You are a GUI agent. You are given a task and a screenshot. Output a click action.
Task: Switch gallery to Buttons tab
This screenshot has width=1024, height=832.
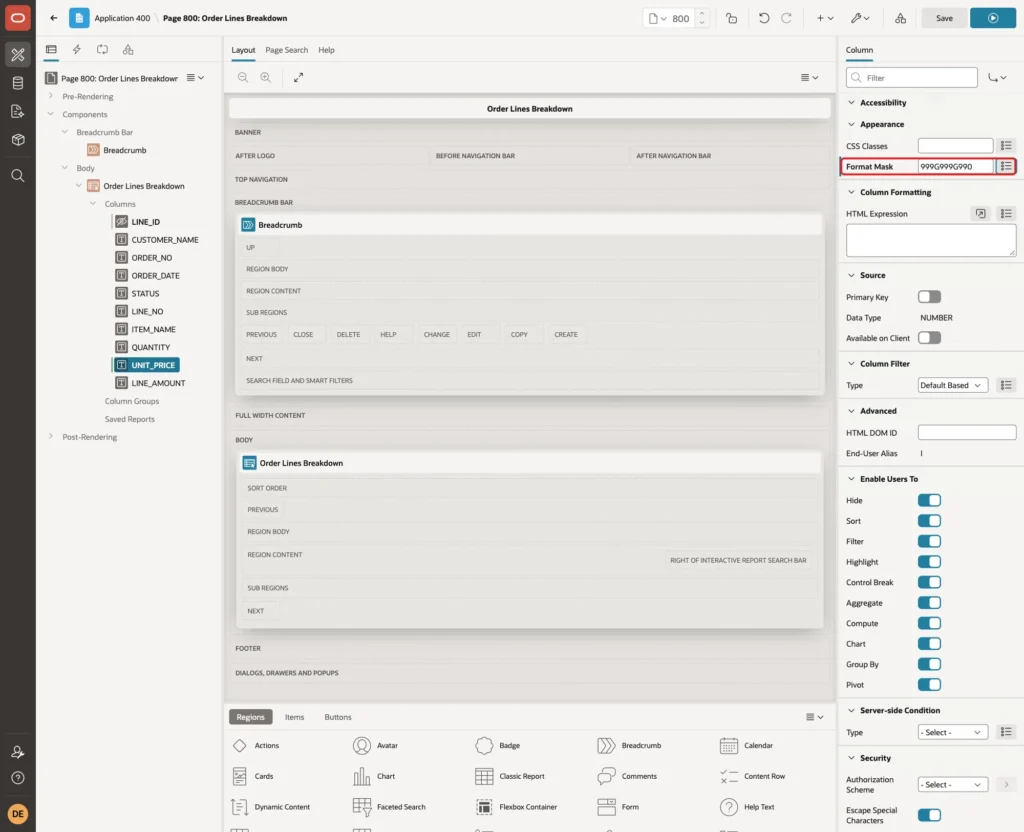tap(338, 717)
